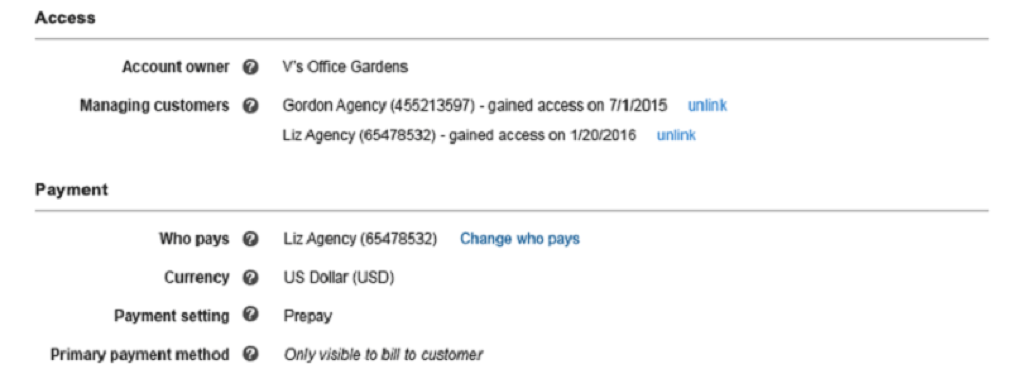Open the Currency help question mark

click(x=251, y=278)
